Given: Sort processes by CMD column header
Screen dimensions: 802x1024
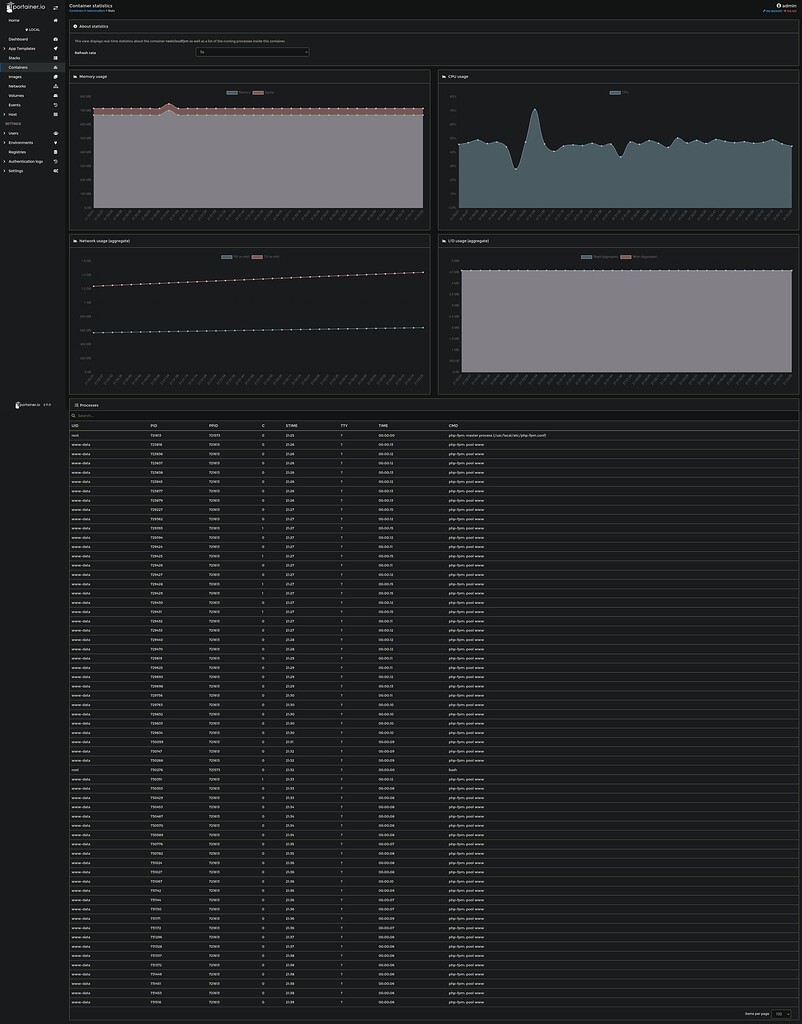Looking at the screenshot, I should 453,426.
